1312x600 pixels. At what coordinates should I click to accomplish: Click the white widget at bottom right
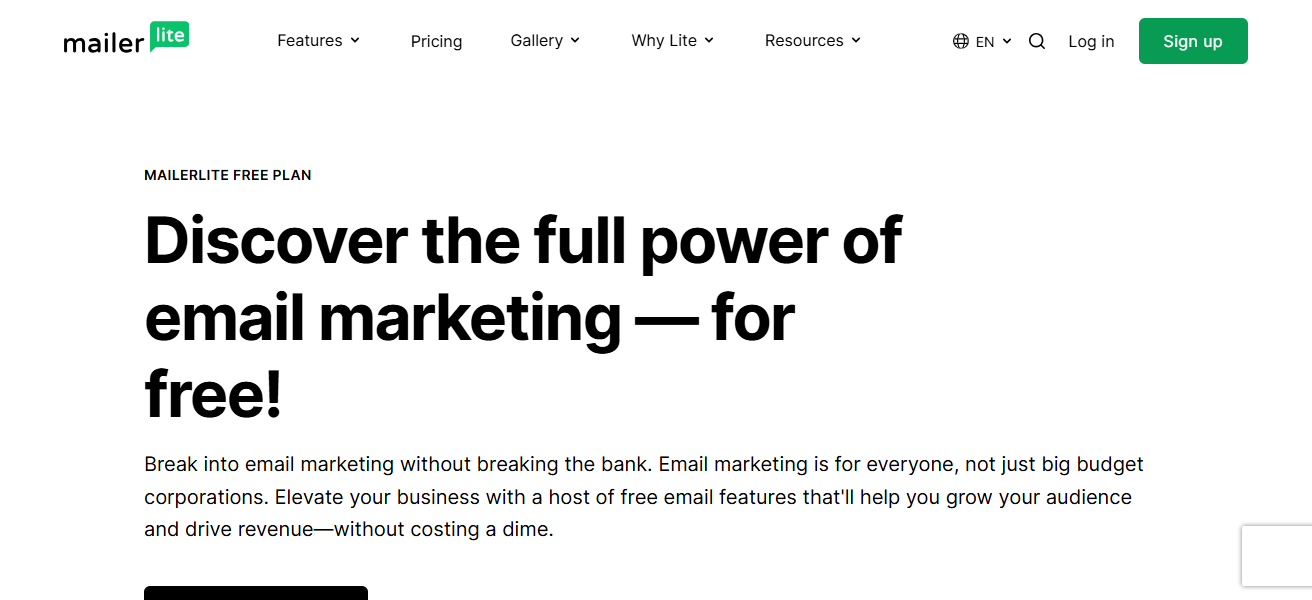click(x=1281, y=556)
